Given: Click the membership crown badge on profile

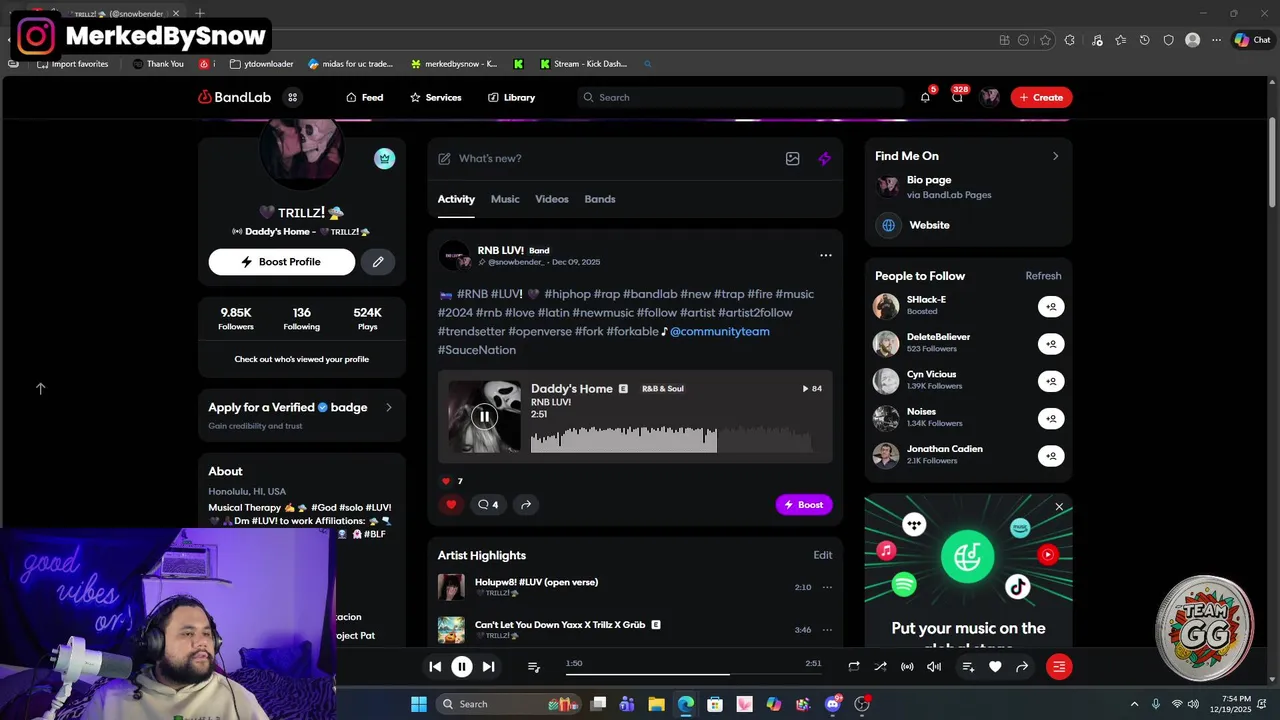Looking at the screenshot, I should pyautogui.click(x=384, y=158).
